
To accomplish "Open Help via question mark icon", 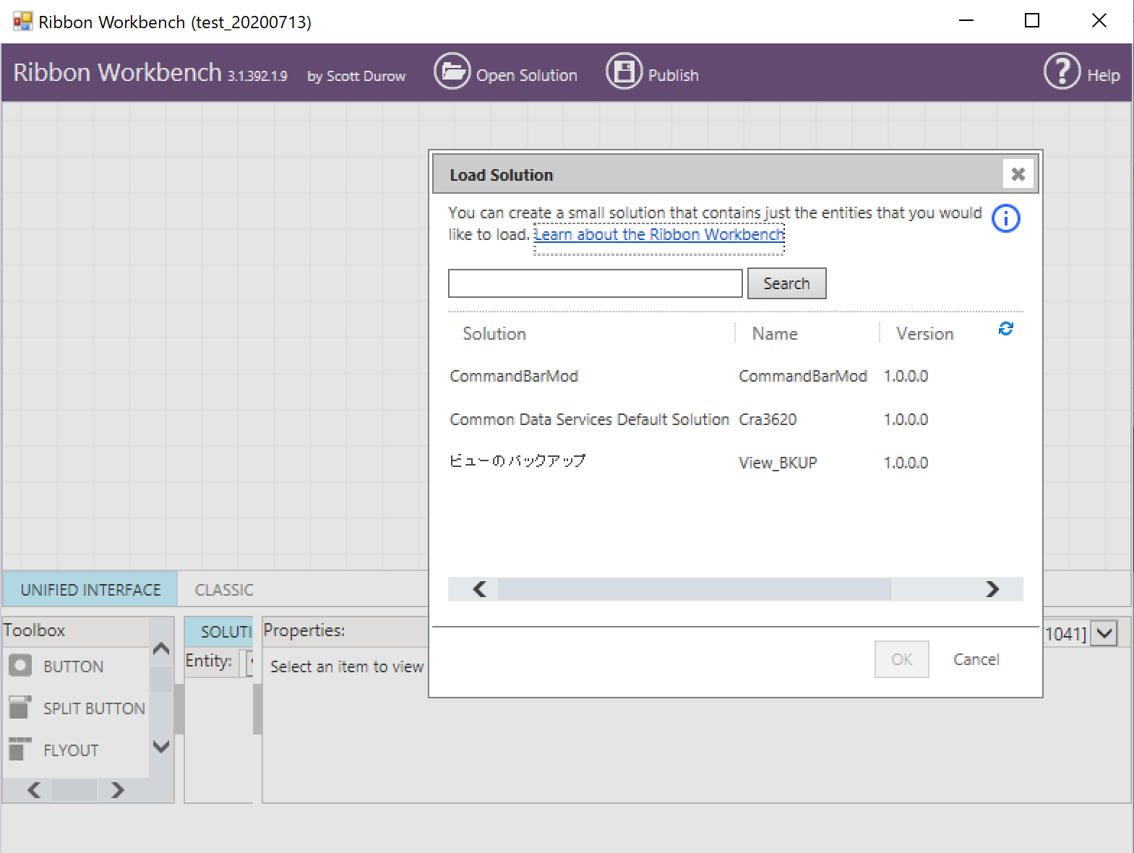I will tap(1062, 72).
